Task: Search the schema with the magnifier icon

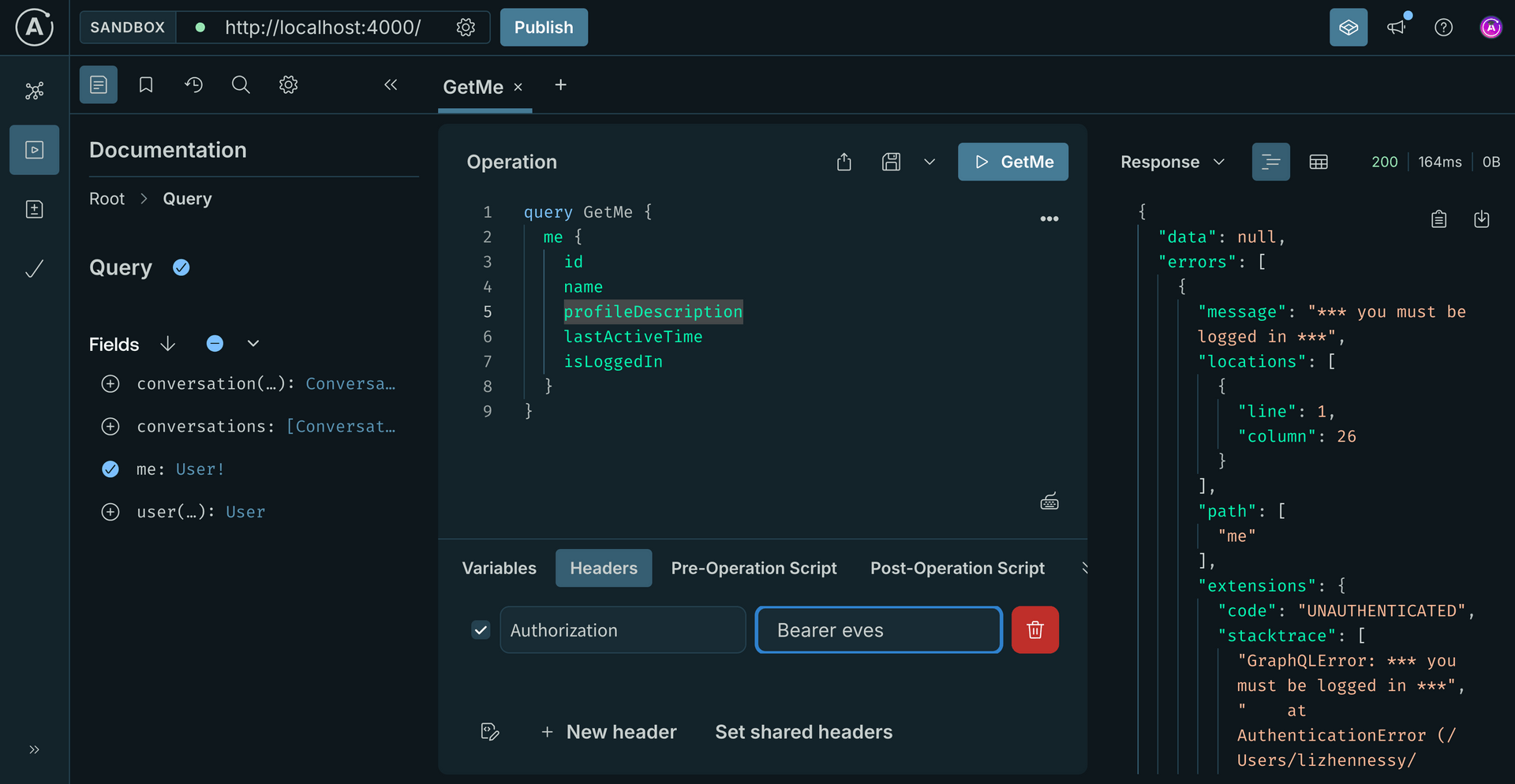Action: (241, 84)
